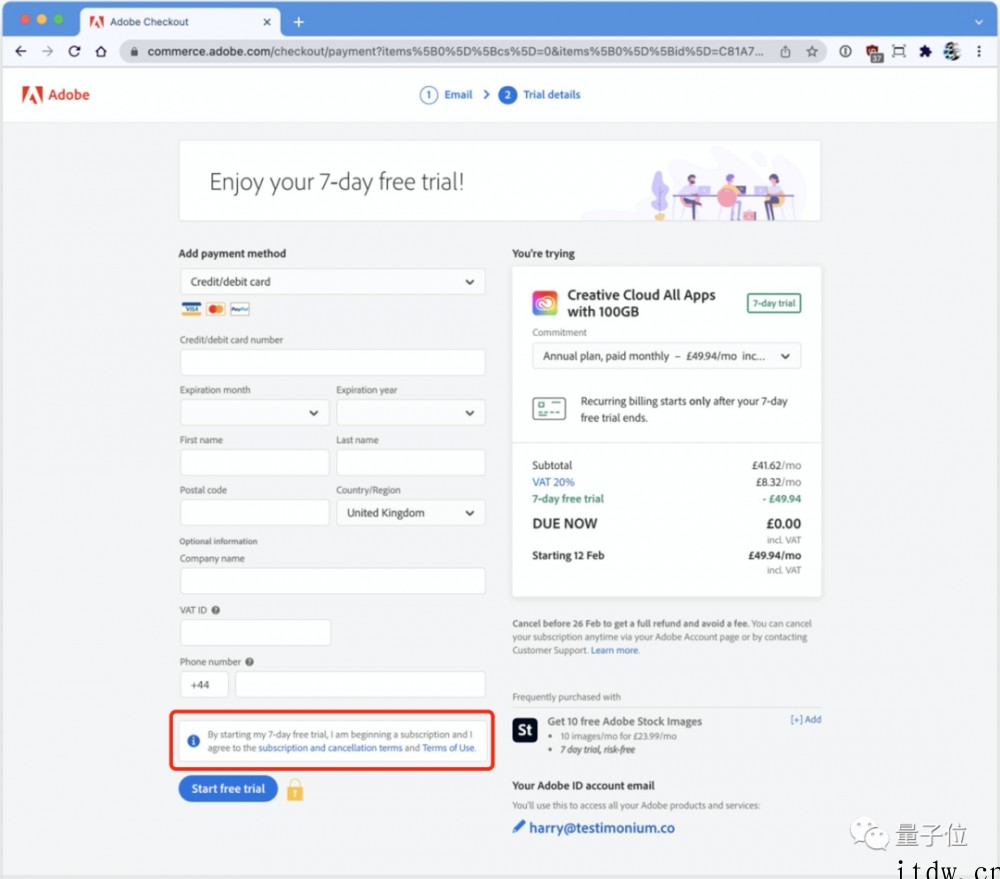
Task: Click the Mastercard logo
Action: [x=216, y=309]
